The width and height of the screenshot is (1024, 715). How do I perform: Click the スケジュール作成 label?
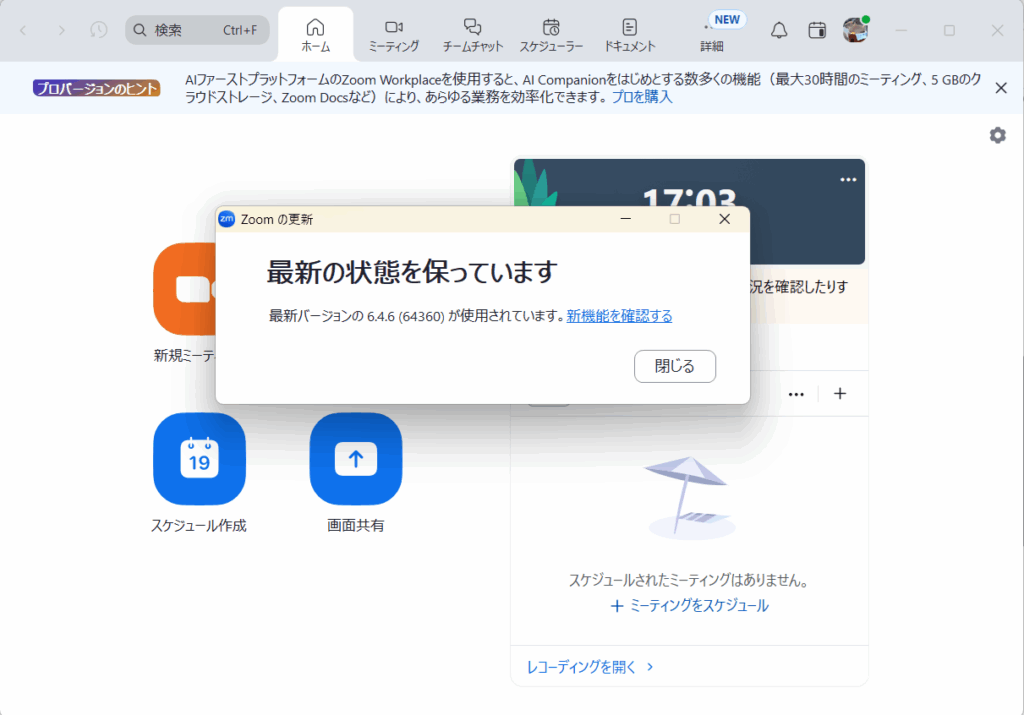199,526
